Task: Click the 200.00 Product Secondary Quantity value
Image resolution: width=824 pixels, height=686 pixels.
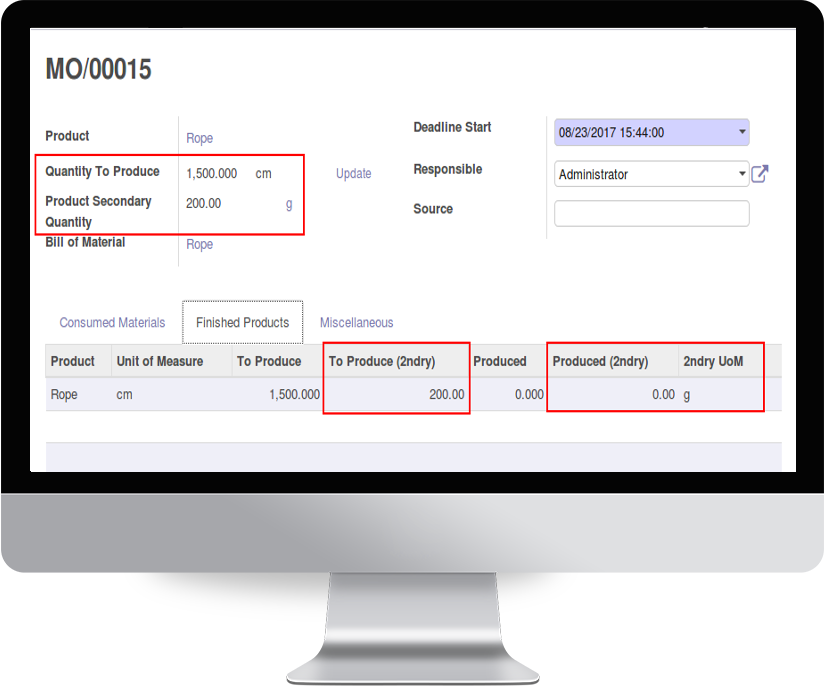Action: 203,203
